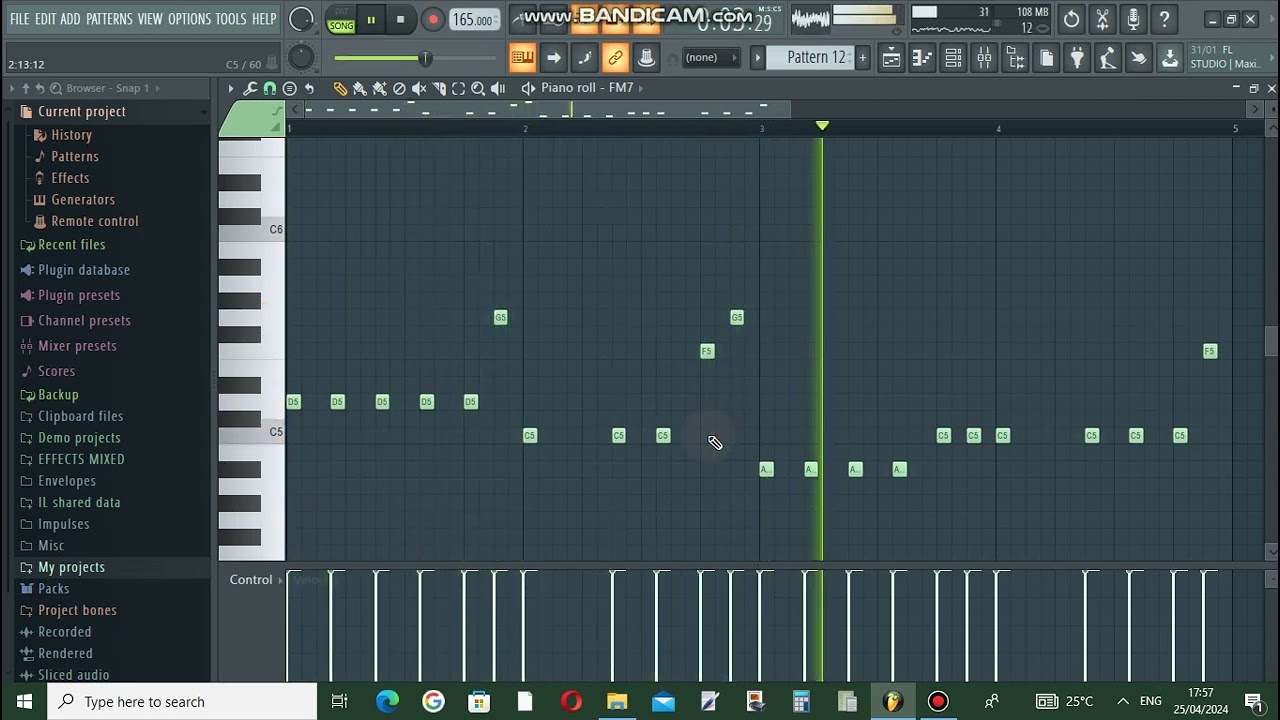Open the Browser - Snap 1 selector
Viewport: 1280px width, 720px height.
(x=108, y=88)
